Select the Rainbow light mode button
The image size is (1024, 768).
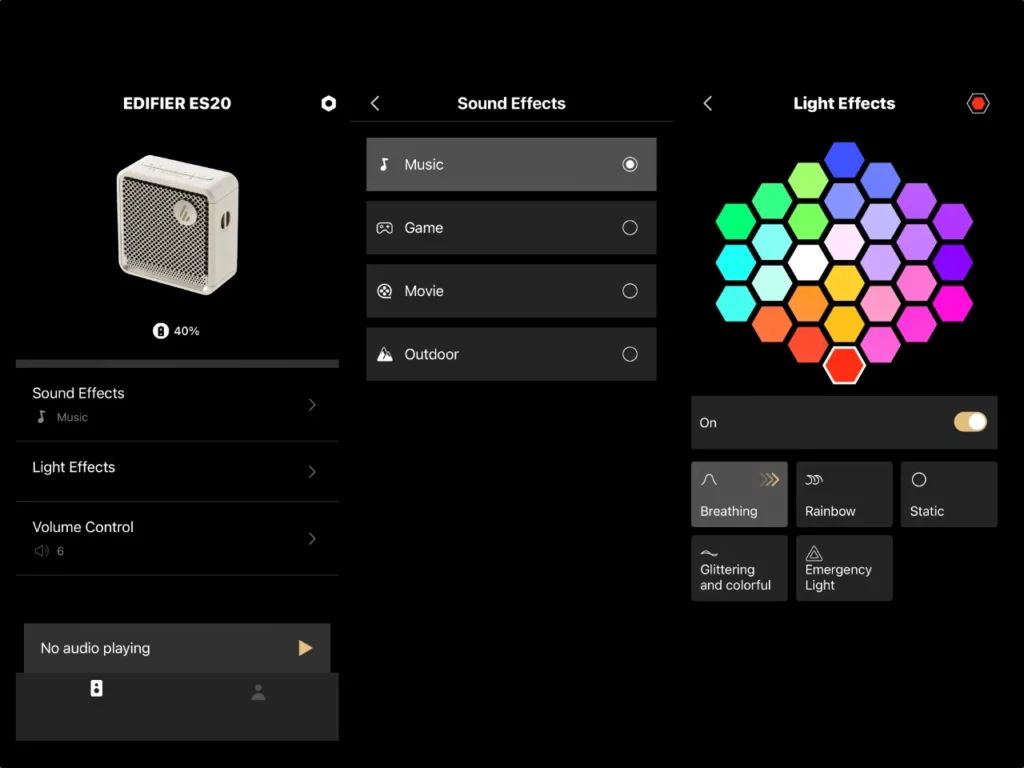pos(843,494)
